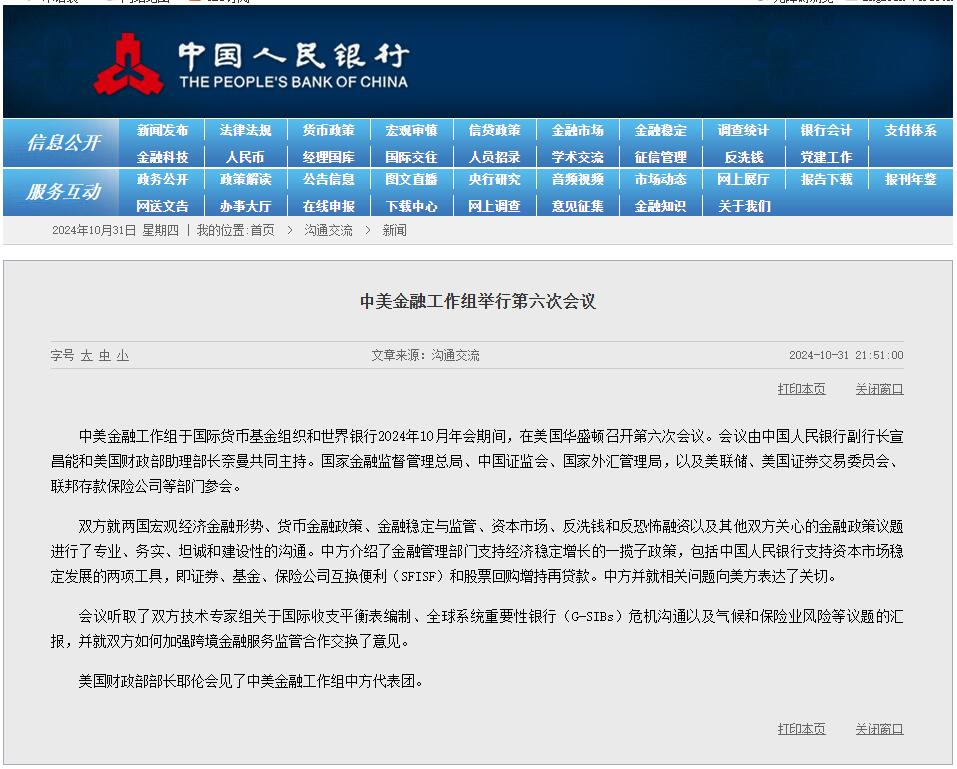Open 党建工作 section
This screenshot has width=957, height=769.
(x=826, y=157)
